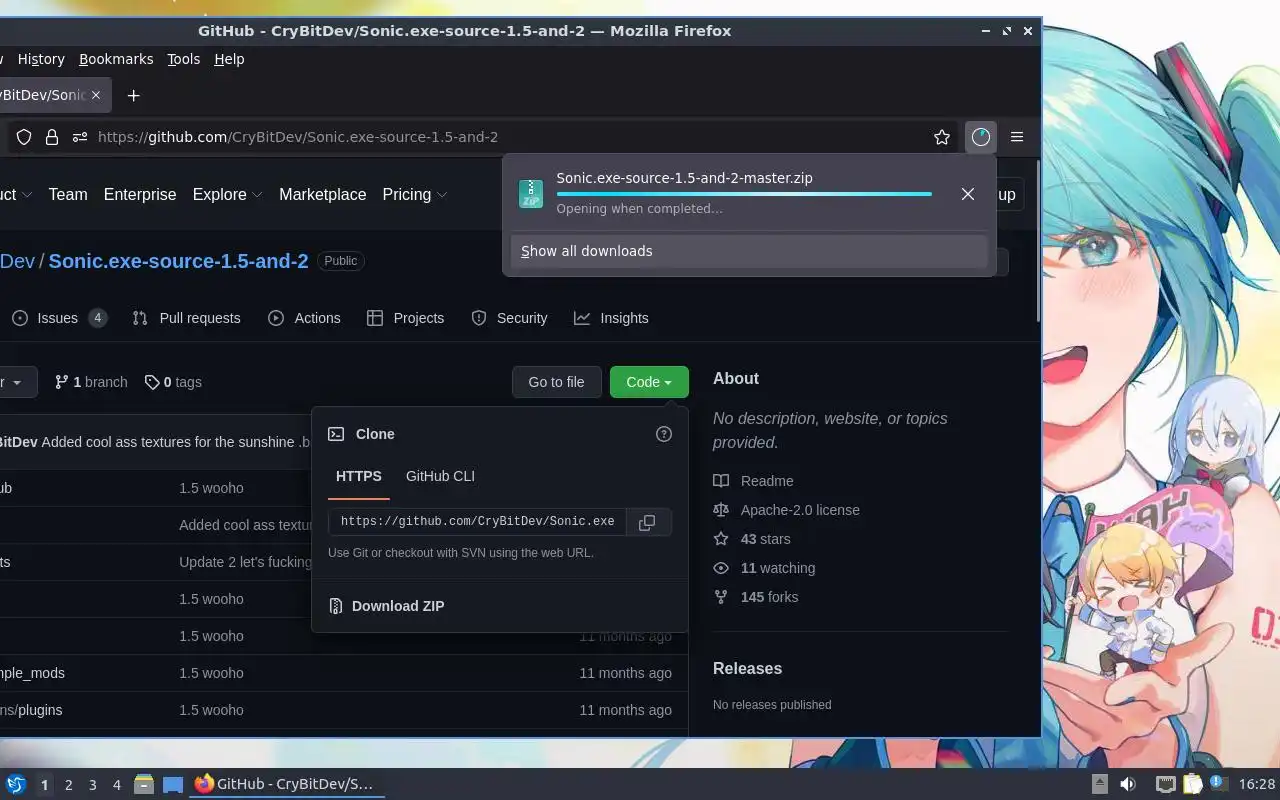Click the Clone help question mark icon
The height and width of the screenshot is (800, 1280).
[664, 434]
